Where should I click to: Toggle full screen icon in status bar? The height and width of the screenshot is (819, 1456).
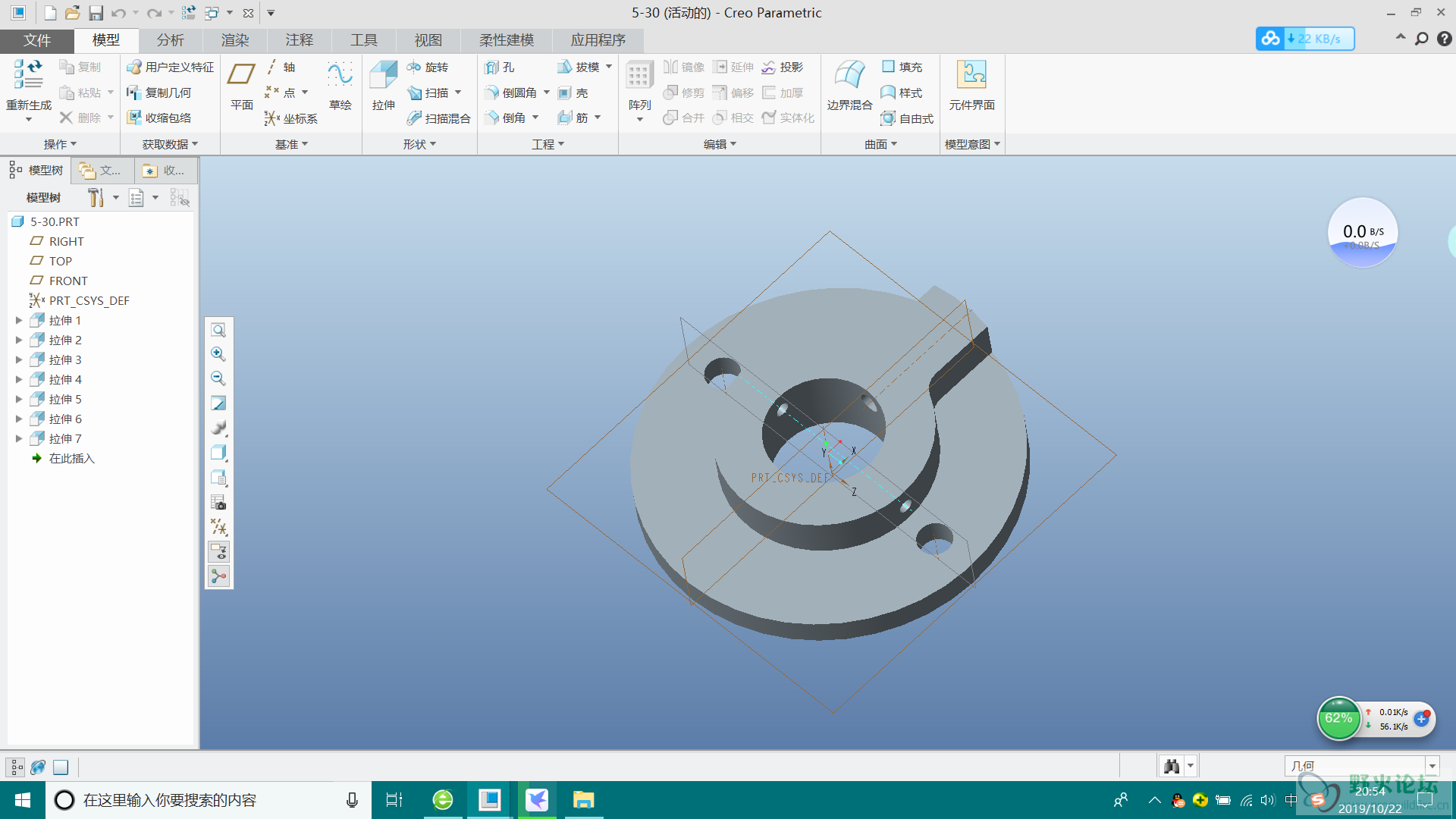pos(61,767)
